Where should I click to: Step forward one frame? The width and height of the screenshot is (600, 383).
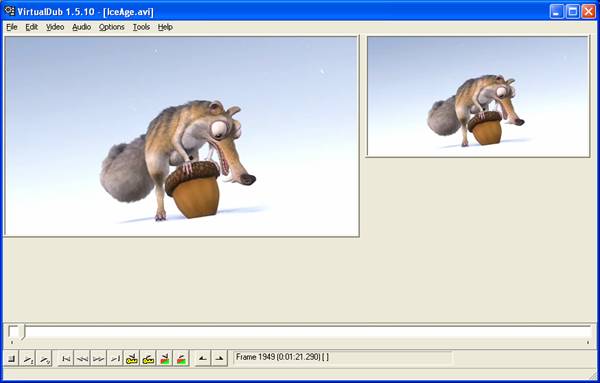tap(99, 359)
